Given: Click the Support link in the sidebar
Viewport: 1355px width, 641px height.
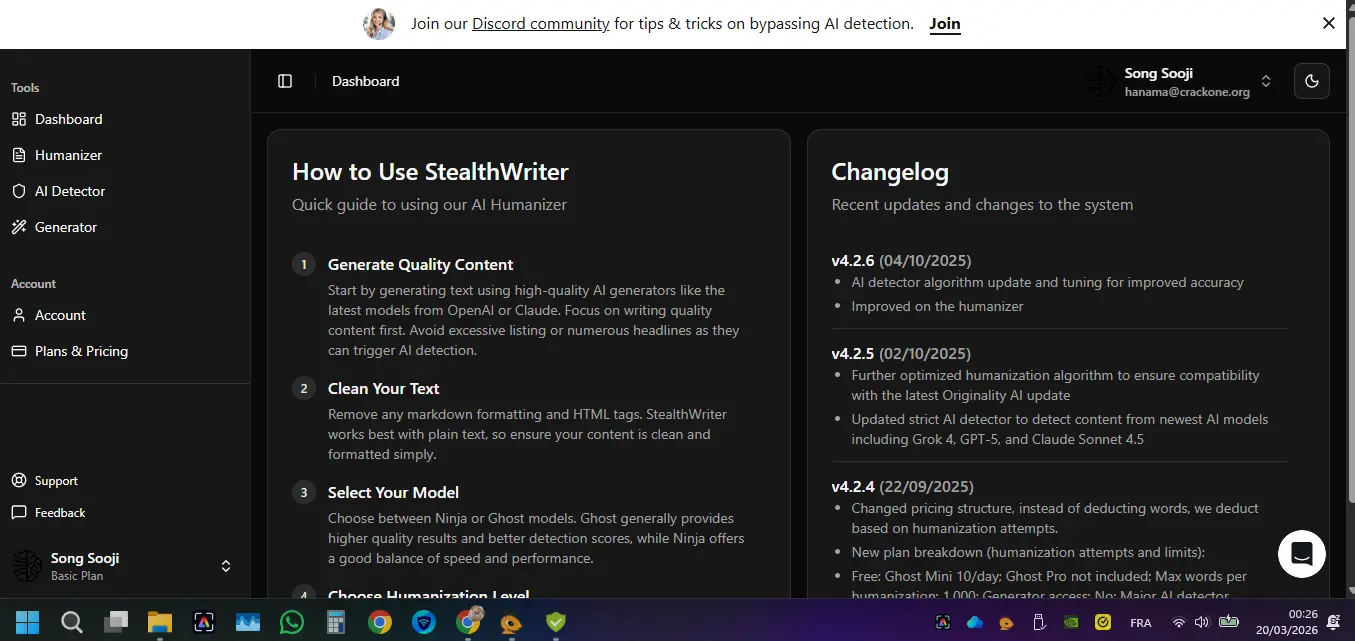Looking at the screenshot, I should click(56, 481).
